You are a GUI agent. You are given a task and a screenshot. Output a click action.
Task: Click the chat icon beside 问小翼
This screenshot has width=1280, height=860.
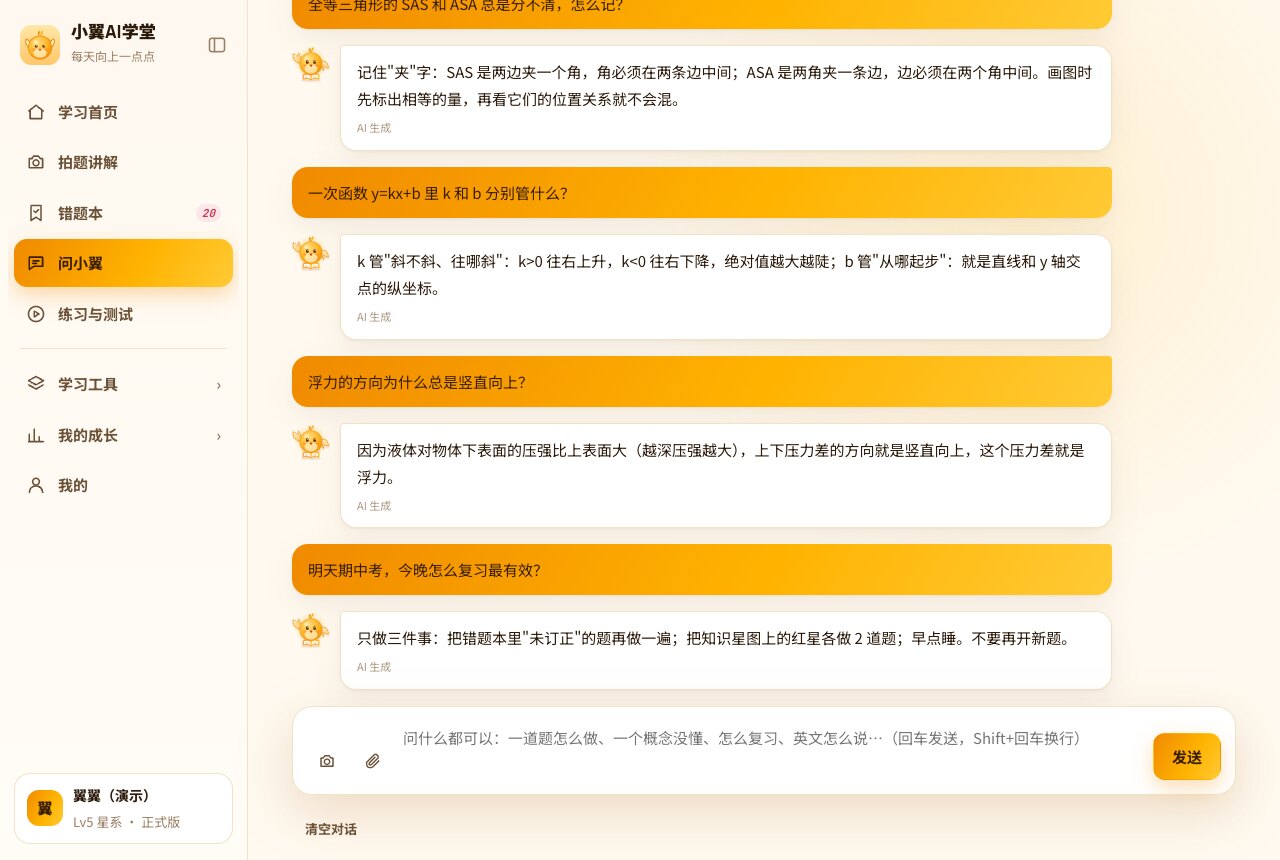coord(36,263)
